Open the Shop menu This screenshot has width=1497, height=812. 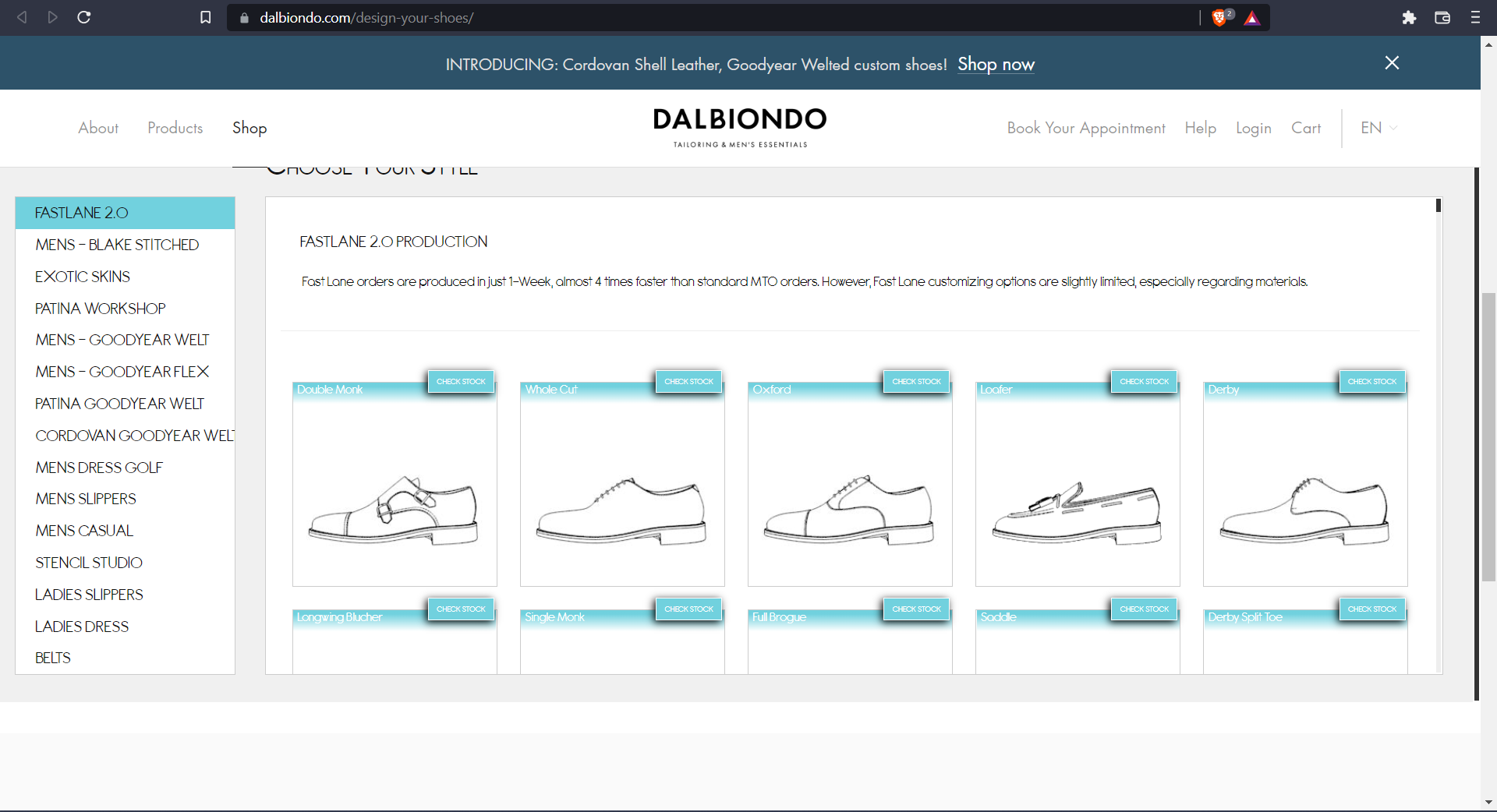(x=249, y=128)
